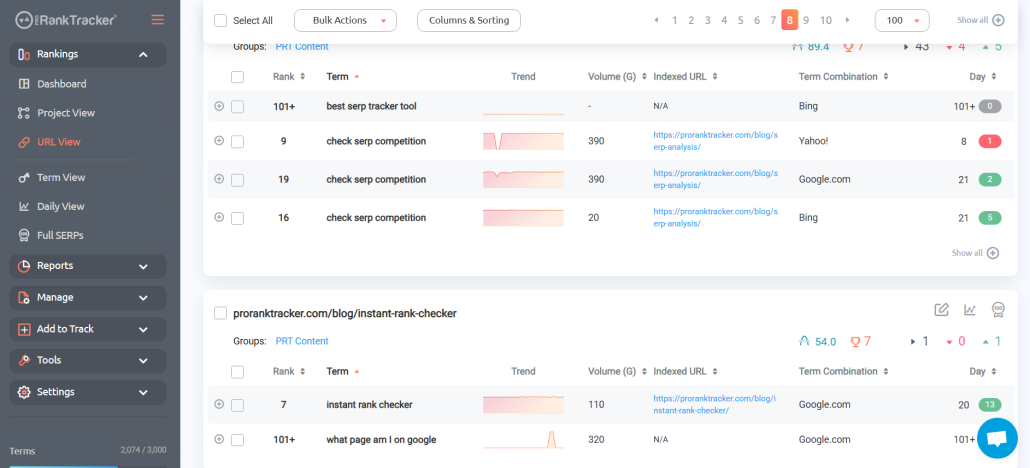This screenshot has height=468, width=1030.
Task: Click the Term column header in the second table
Action: (338, 371)
